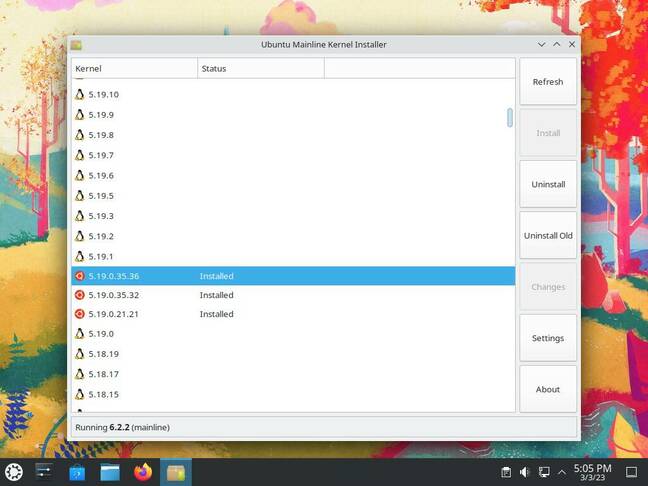Image resolution: width=648 pixels, height=486 pixels.
Task: Select the 5.19.0.35.32 version text
Action: [114, 295]
